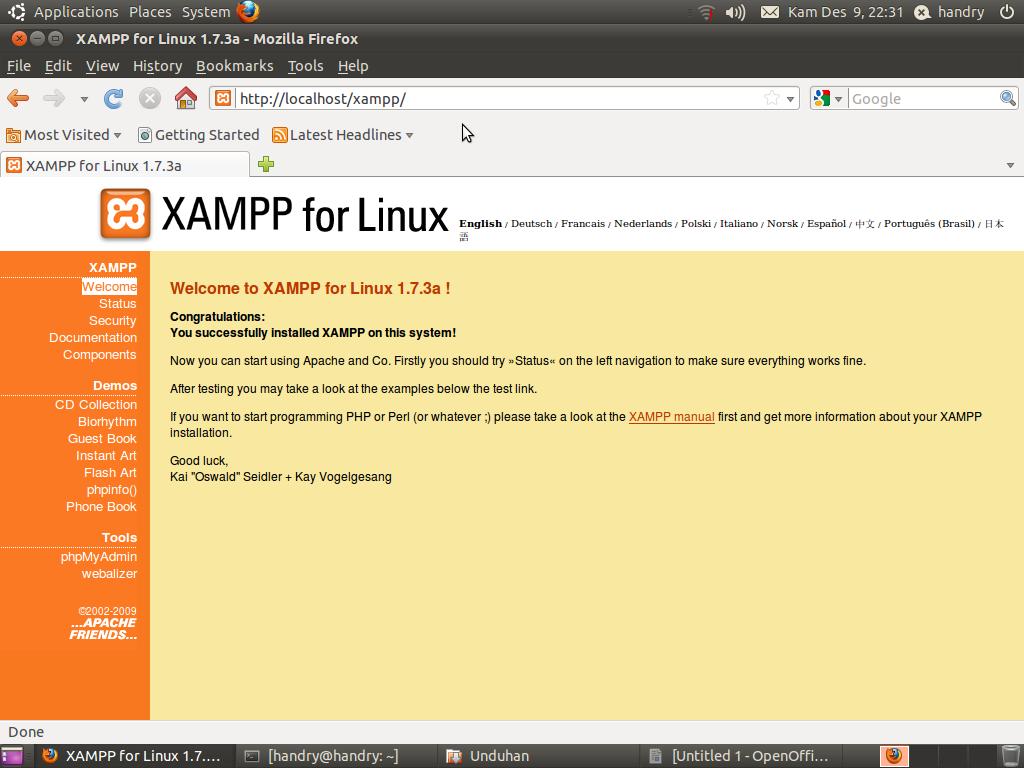Open the search engine dropdown arrow
1024x768 pixels.
(x=840, y=98)
